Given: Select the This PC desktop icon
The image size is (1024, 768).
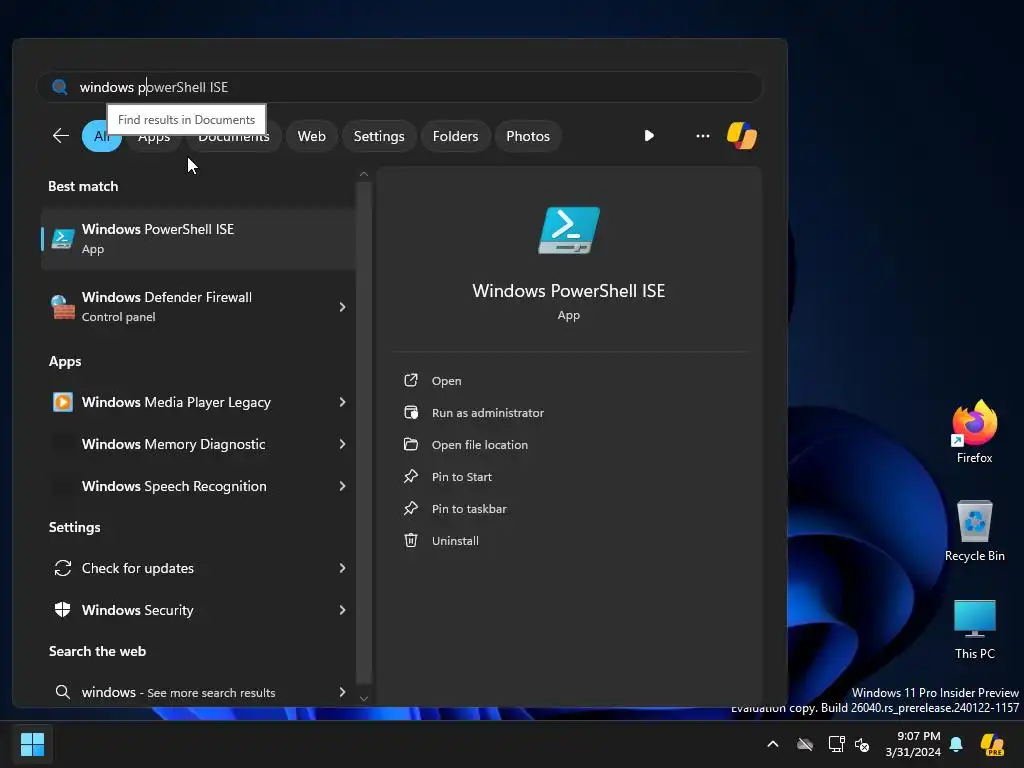Looking at the screenshot, I should tap(974, 629).
